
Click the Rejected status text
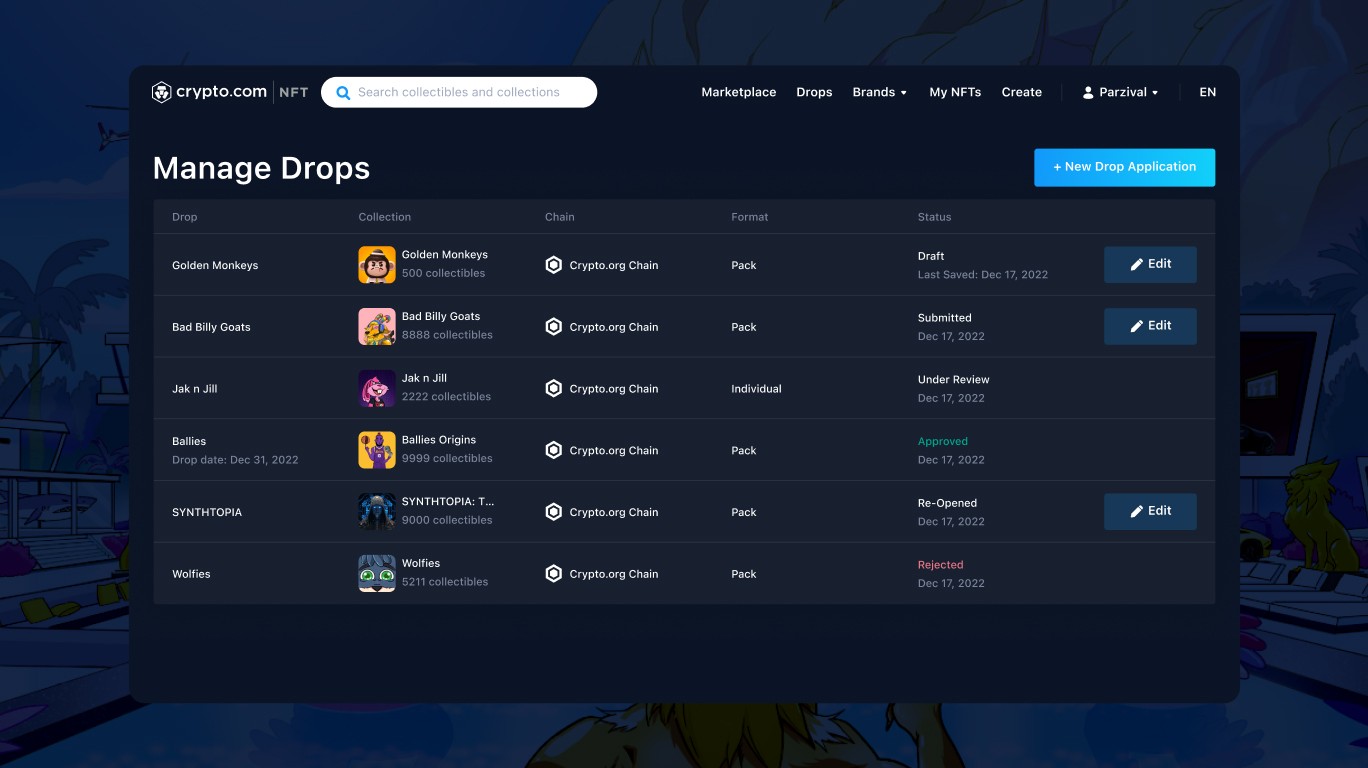point(941,565)
